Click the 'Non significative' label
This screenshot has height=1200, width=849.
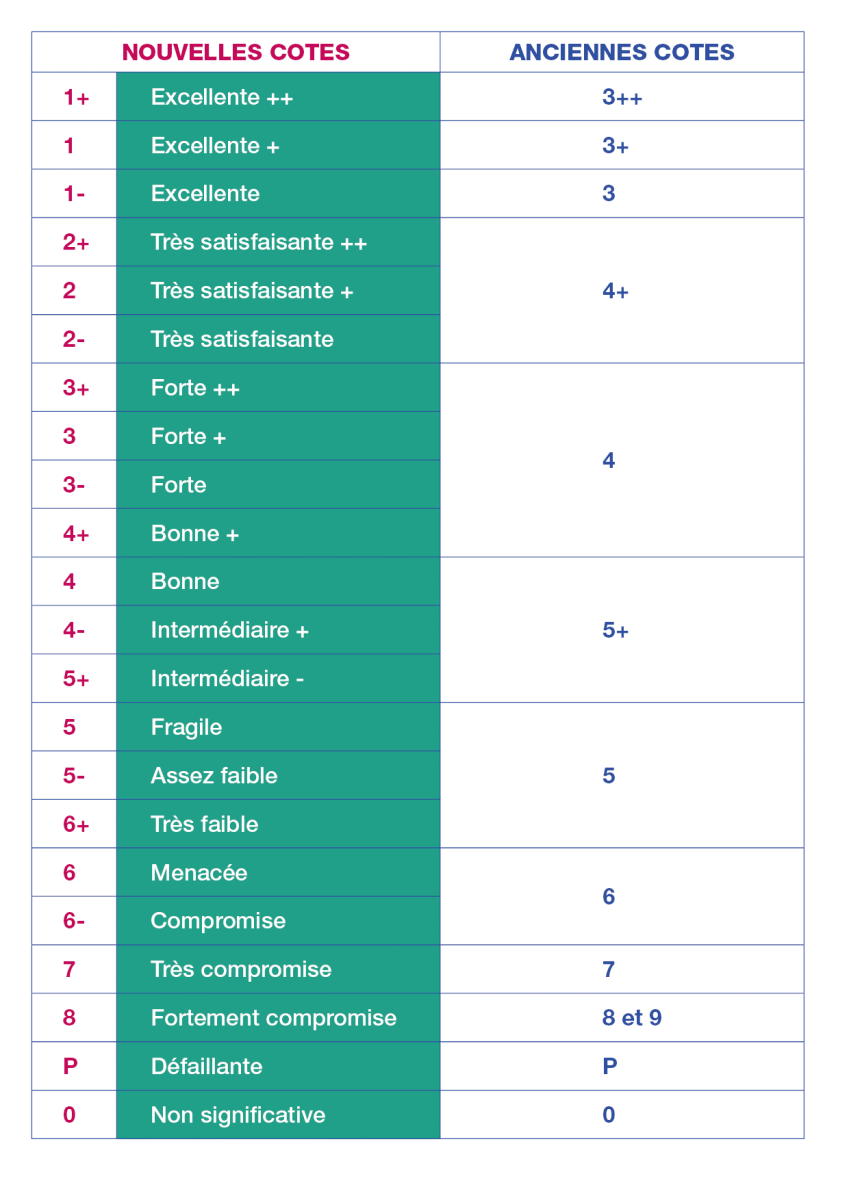[238, 1115]
